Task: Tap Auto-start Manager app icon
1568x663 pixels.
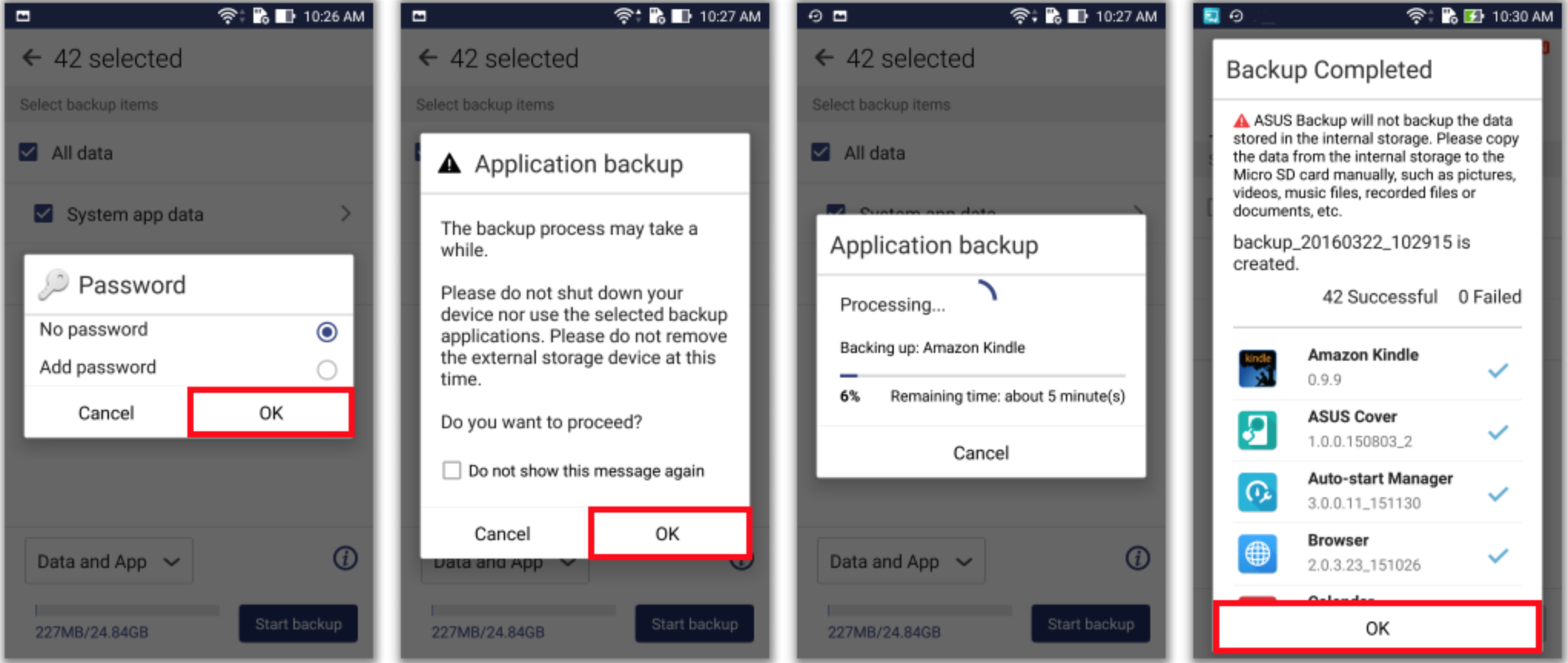Action: click(x=1257, y=492)
